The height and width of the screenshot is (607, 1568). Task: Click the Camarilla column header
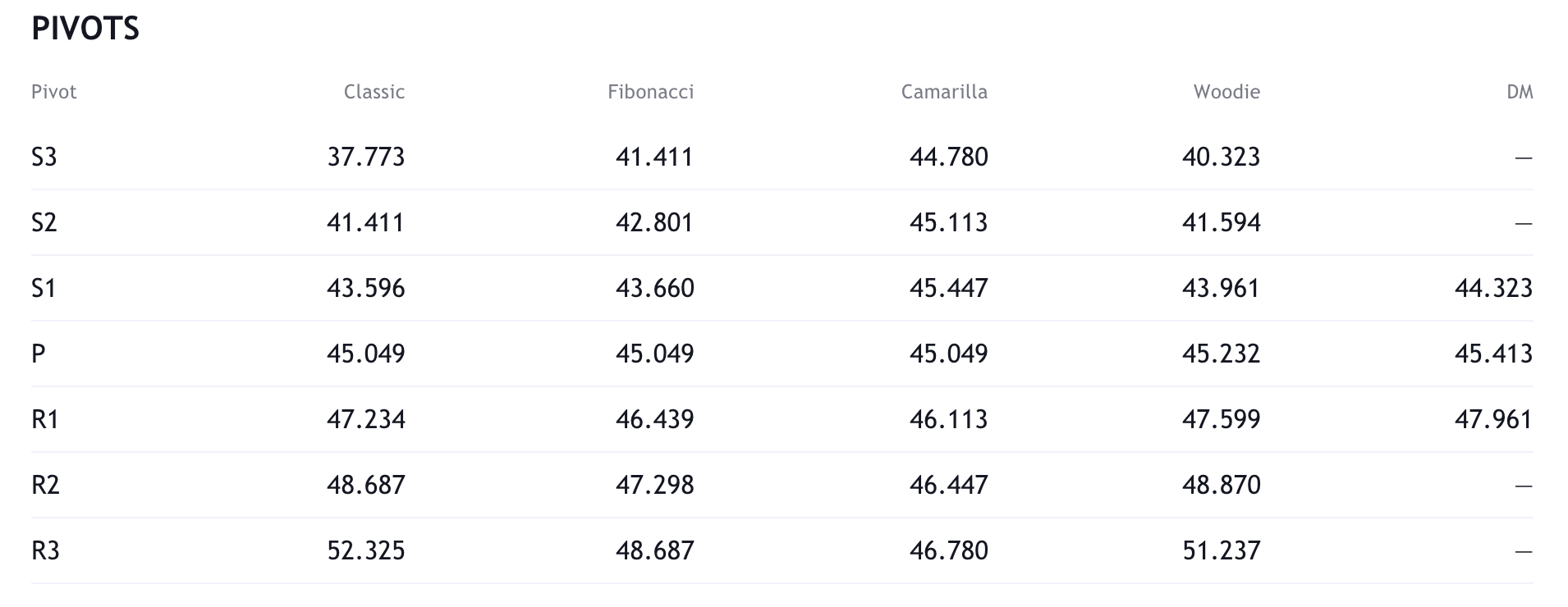[x=944, y=92]
